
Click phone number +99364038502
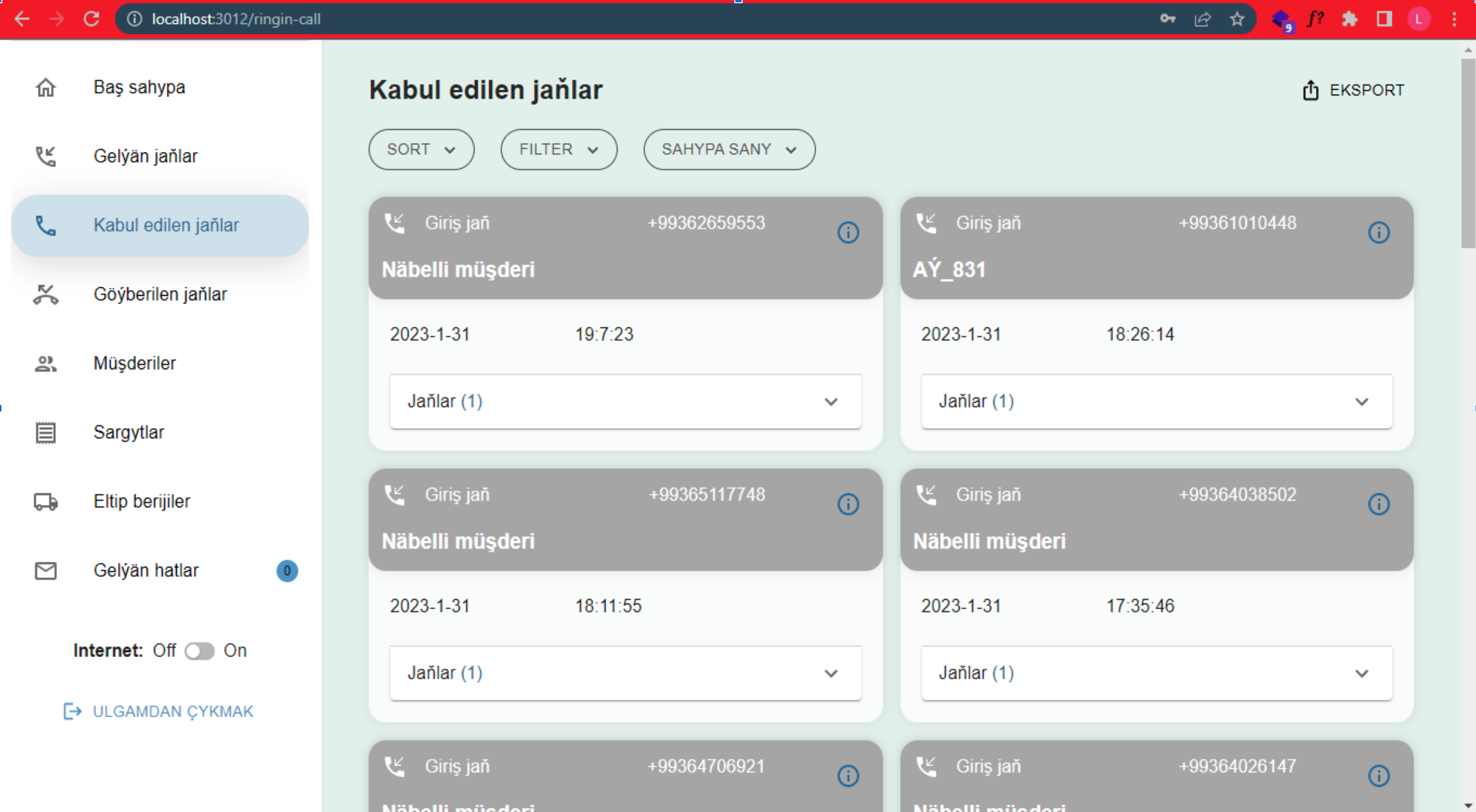(x=1237, y=495)
